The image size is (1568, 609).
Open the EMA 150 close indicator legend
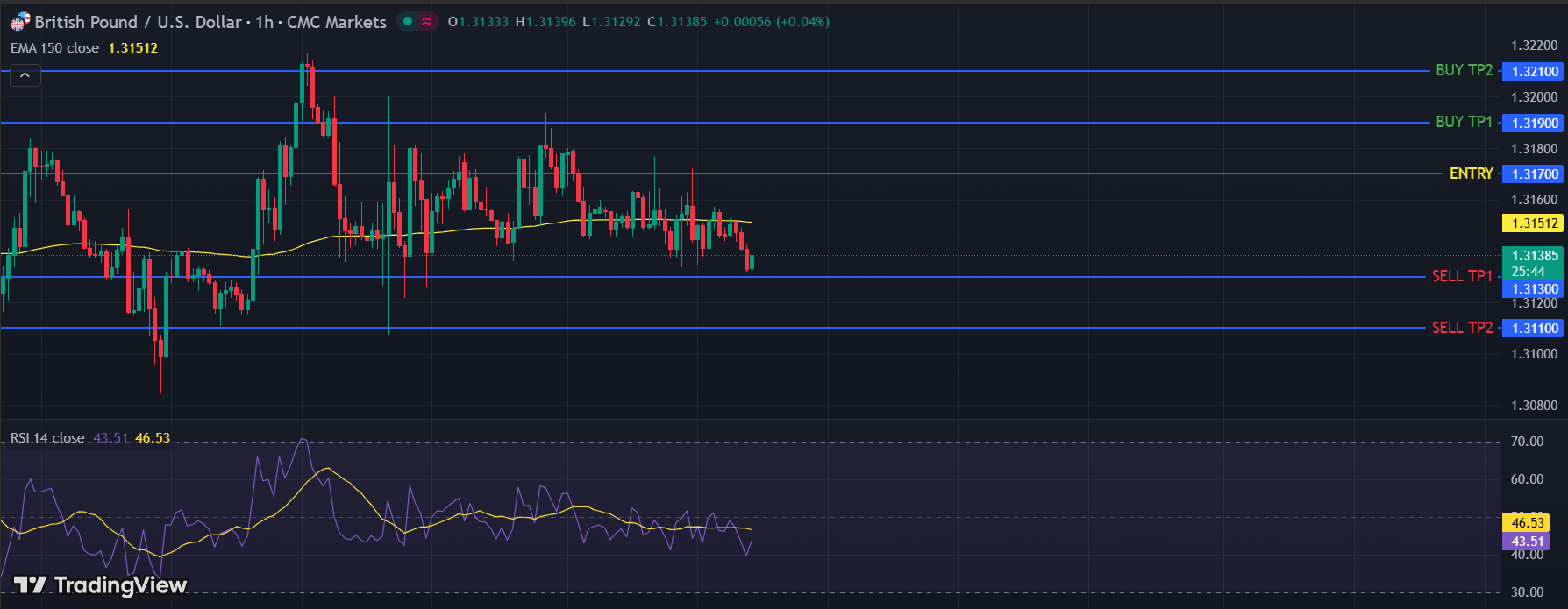click(x=54, y=48)
